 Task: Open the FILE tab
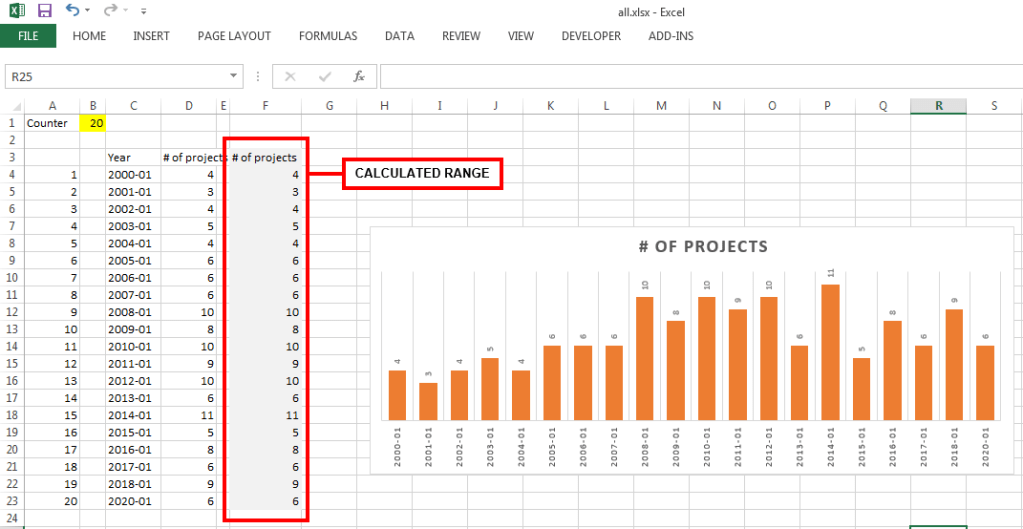(28, 36)
